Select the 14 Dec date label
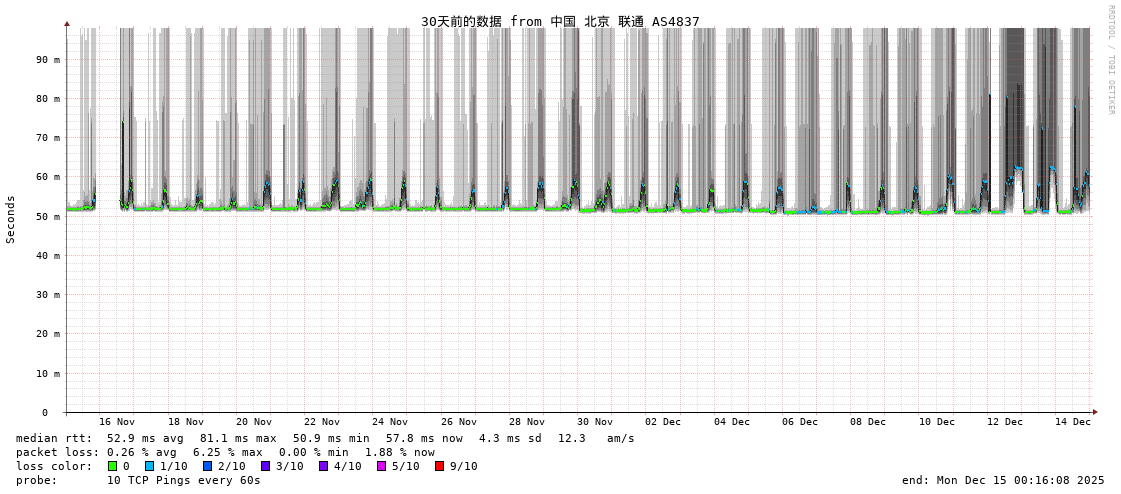Viewport: 1121px width, 494px height. [x=1073, y=422]
